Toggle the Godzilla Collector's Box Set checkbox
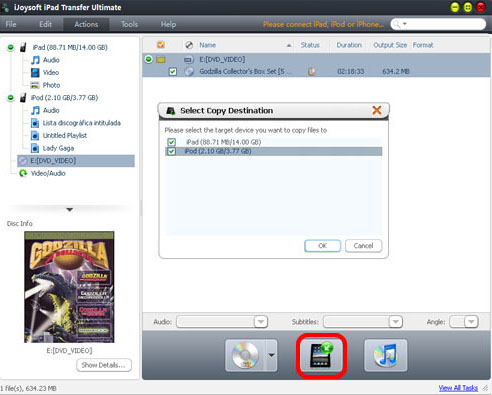 (x=173, y=71)
